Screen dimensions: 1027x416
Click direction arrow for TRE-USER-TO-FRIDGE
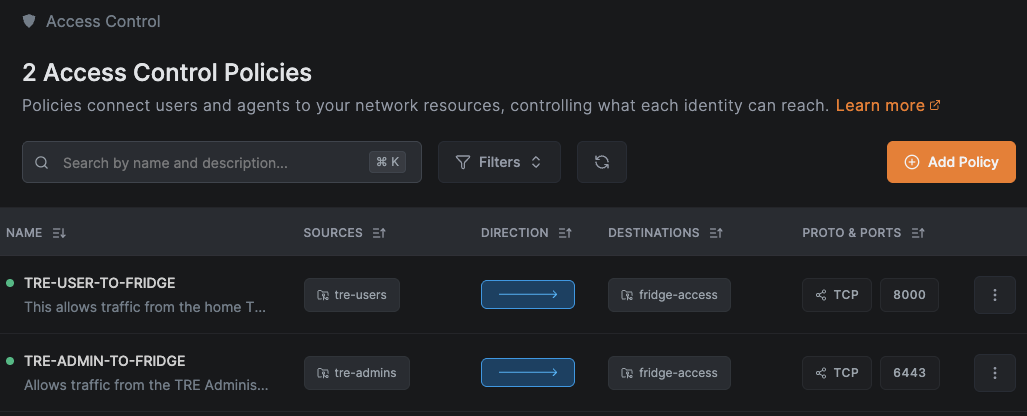tap(528, 295)
